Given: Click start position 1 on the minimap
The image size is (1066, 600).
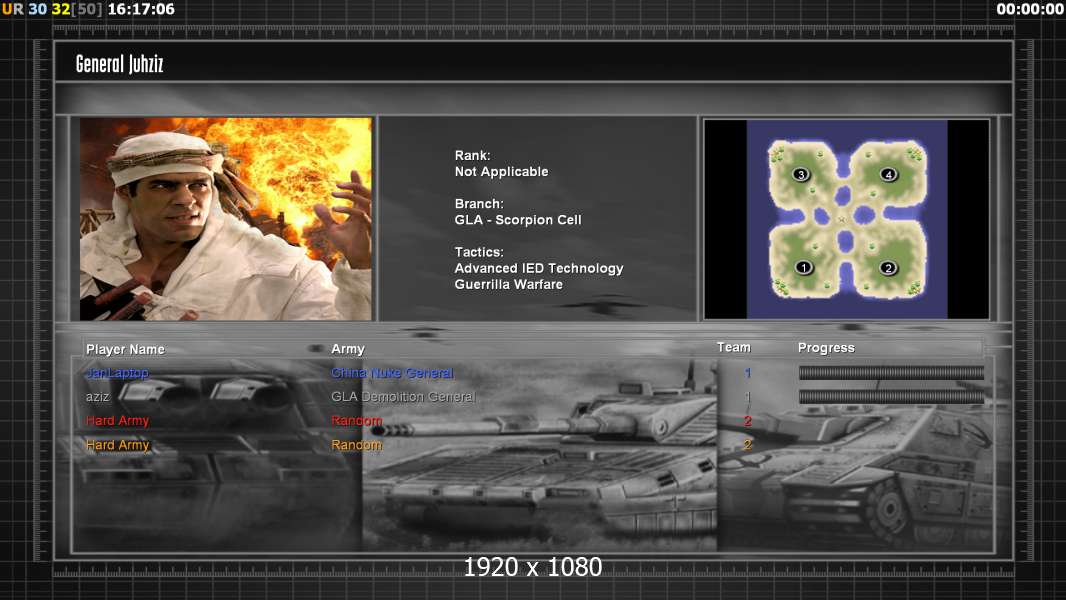Looking at the screenshot, I should click(x=803, y=268).
